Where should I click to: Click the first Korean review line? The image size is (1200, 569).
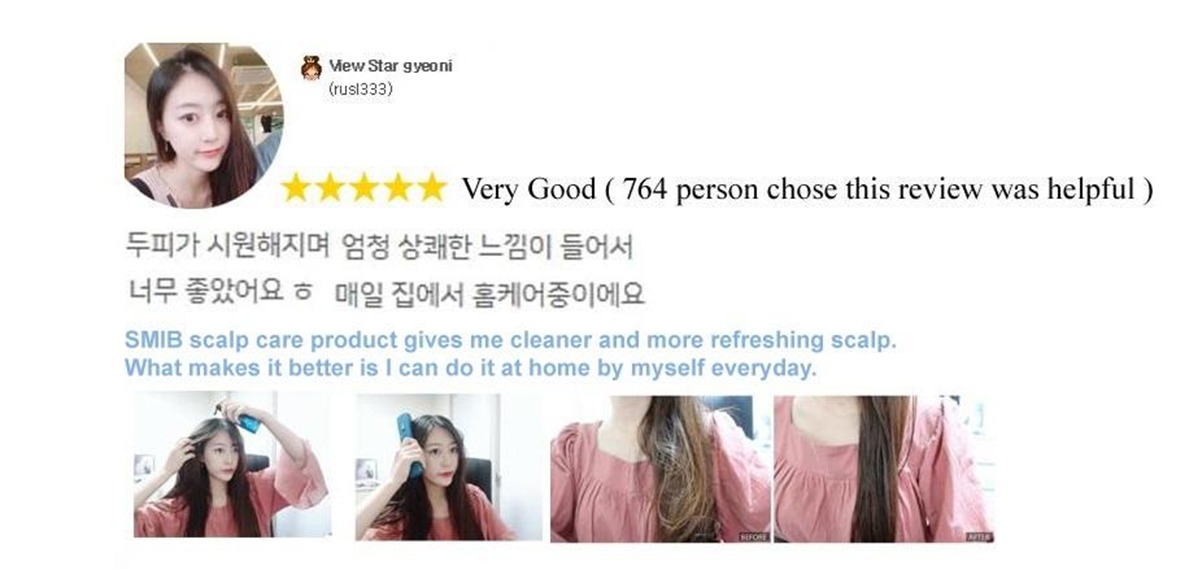point(379,245)
